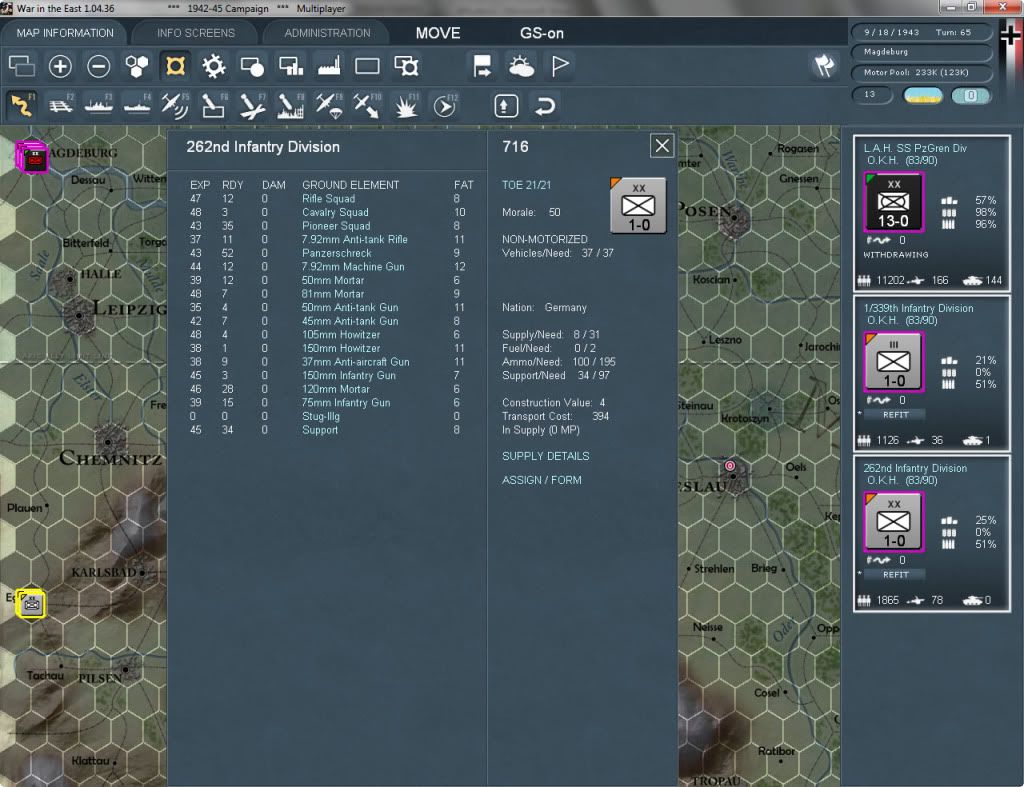Open the MAP INFORMATION tab
Viewport: 1024px width, 787px height.
[x=65, y=33]
